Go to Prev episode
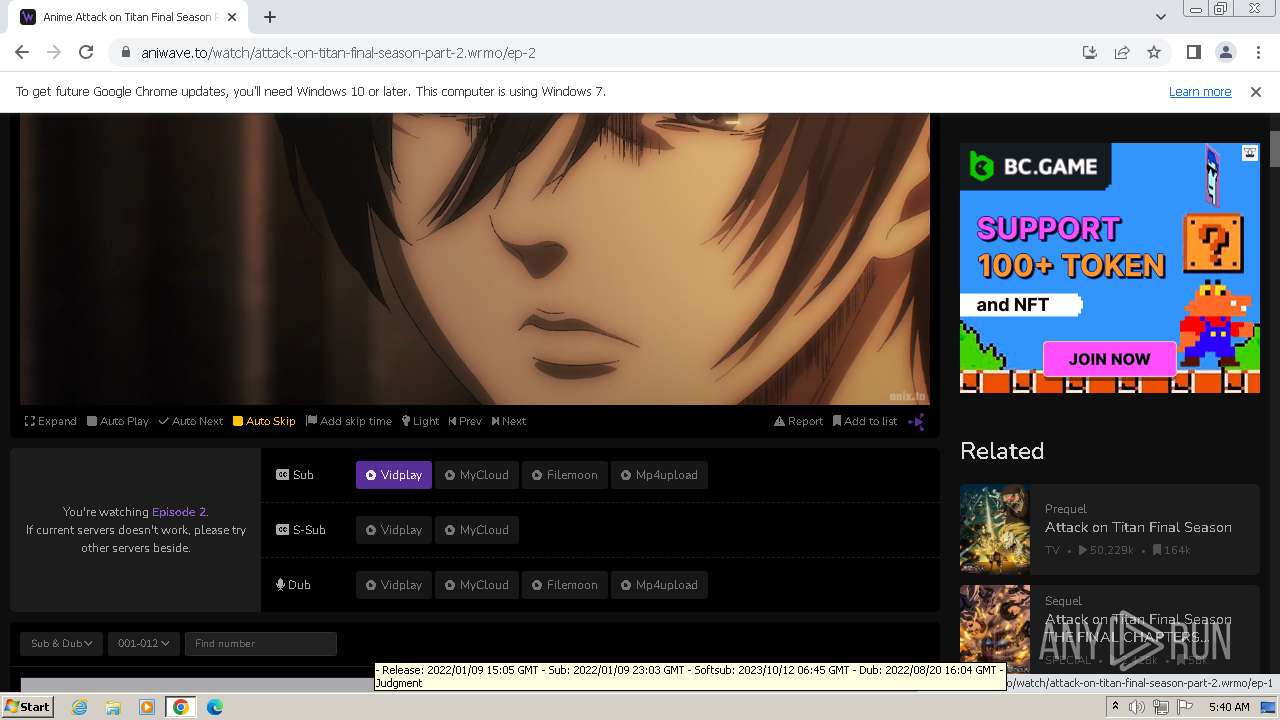Screen dimensions: 1280x720 (465, 421)
